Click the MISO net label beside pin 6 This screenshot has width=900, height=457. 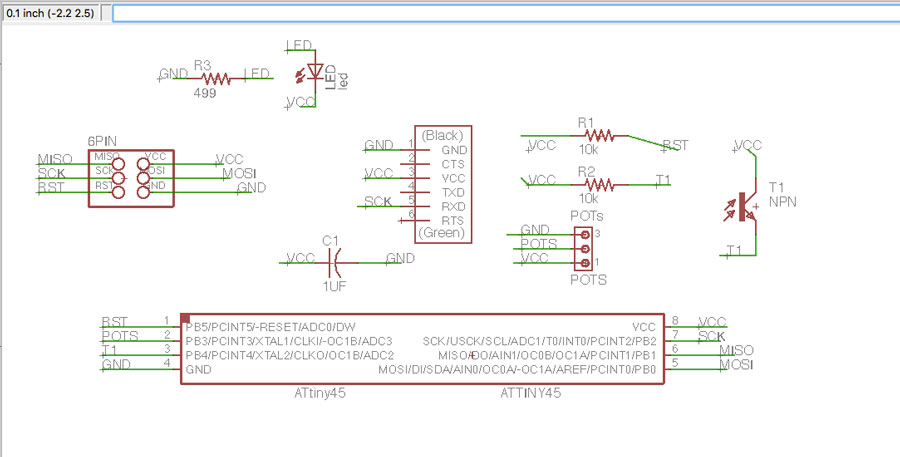tap(737, 350)
